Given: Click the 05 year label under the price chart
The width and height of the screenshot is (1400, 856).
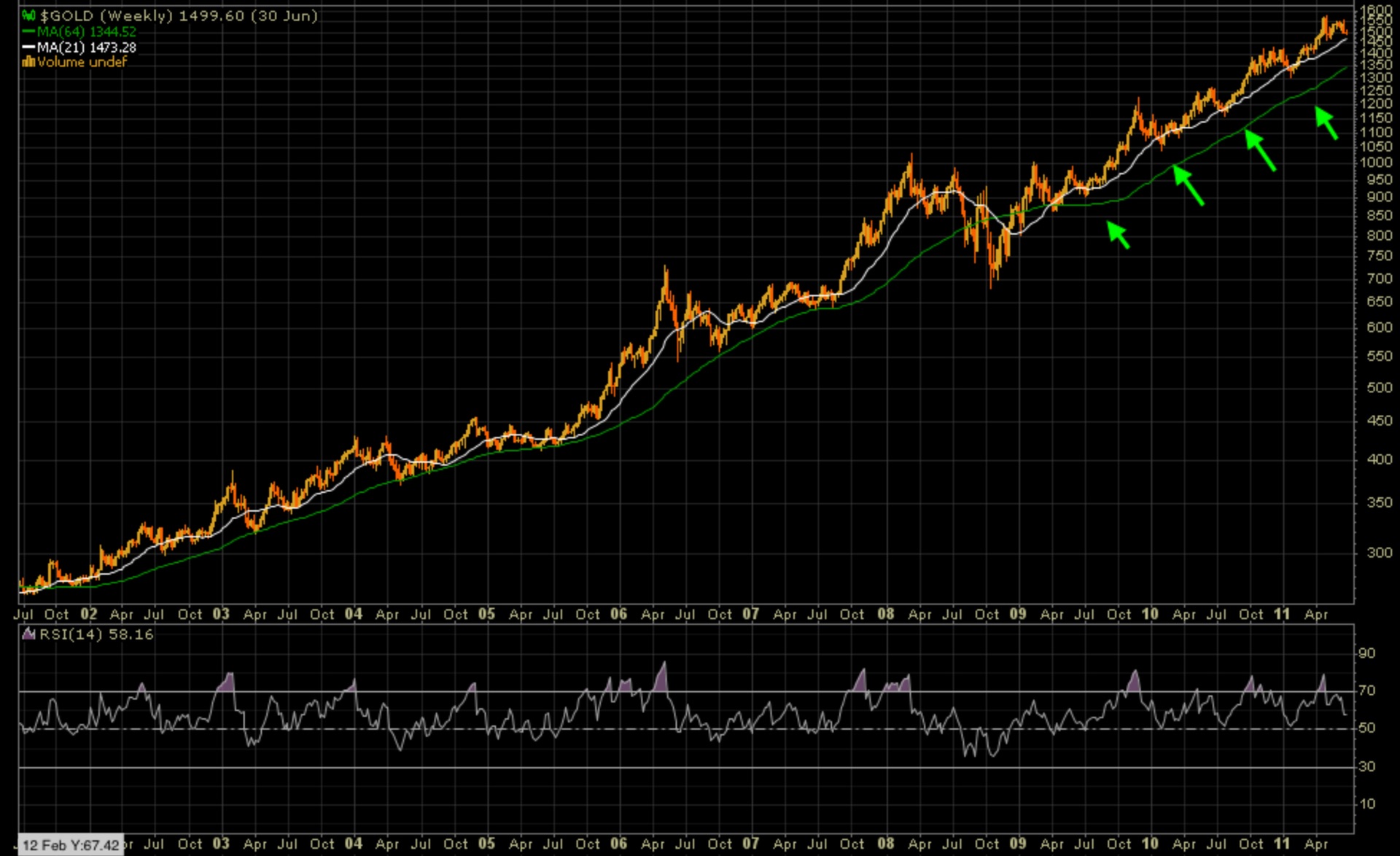Looking at the screenshot, I should (x=486, y=614).
